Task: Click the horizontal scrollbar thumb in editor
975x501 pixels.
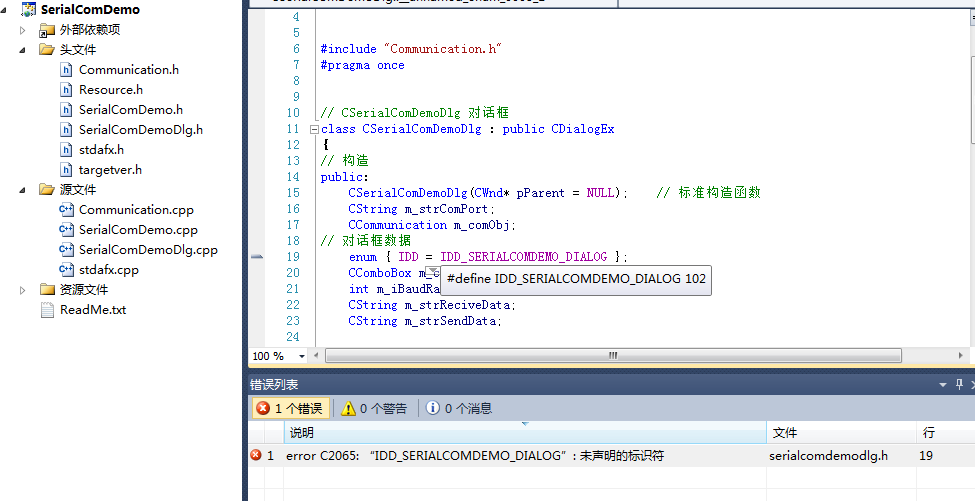Action: click(613, 356)
